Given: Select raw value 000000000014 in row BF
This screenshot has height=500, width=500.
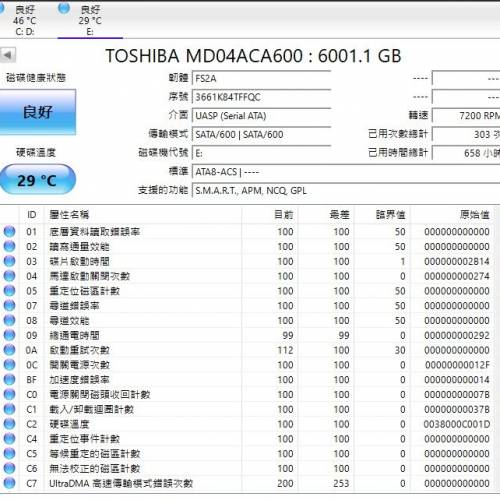Looking at the screenshot, I should [457, 380].
